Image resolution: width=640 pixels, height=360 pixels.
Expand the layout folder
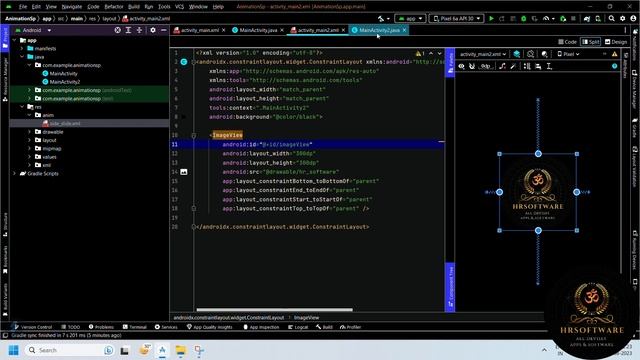29,140
